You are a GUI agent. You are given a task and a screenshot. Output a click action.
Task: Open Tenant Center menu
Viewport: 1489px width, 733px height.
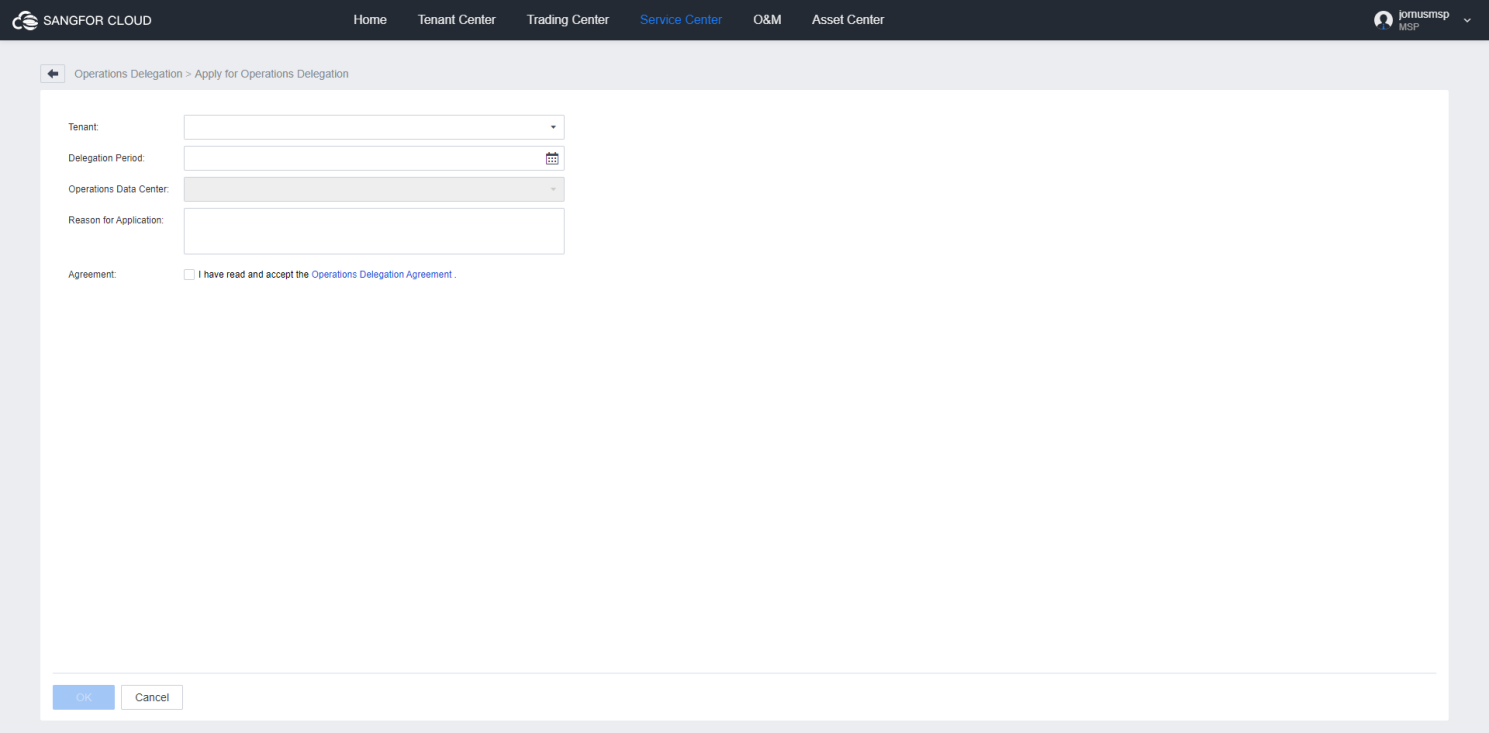(457, 20)
